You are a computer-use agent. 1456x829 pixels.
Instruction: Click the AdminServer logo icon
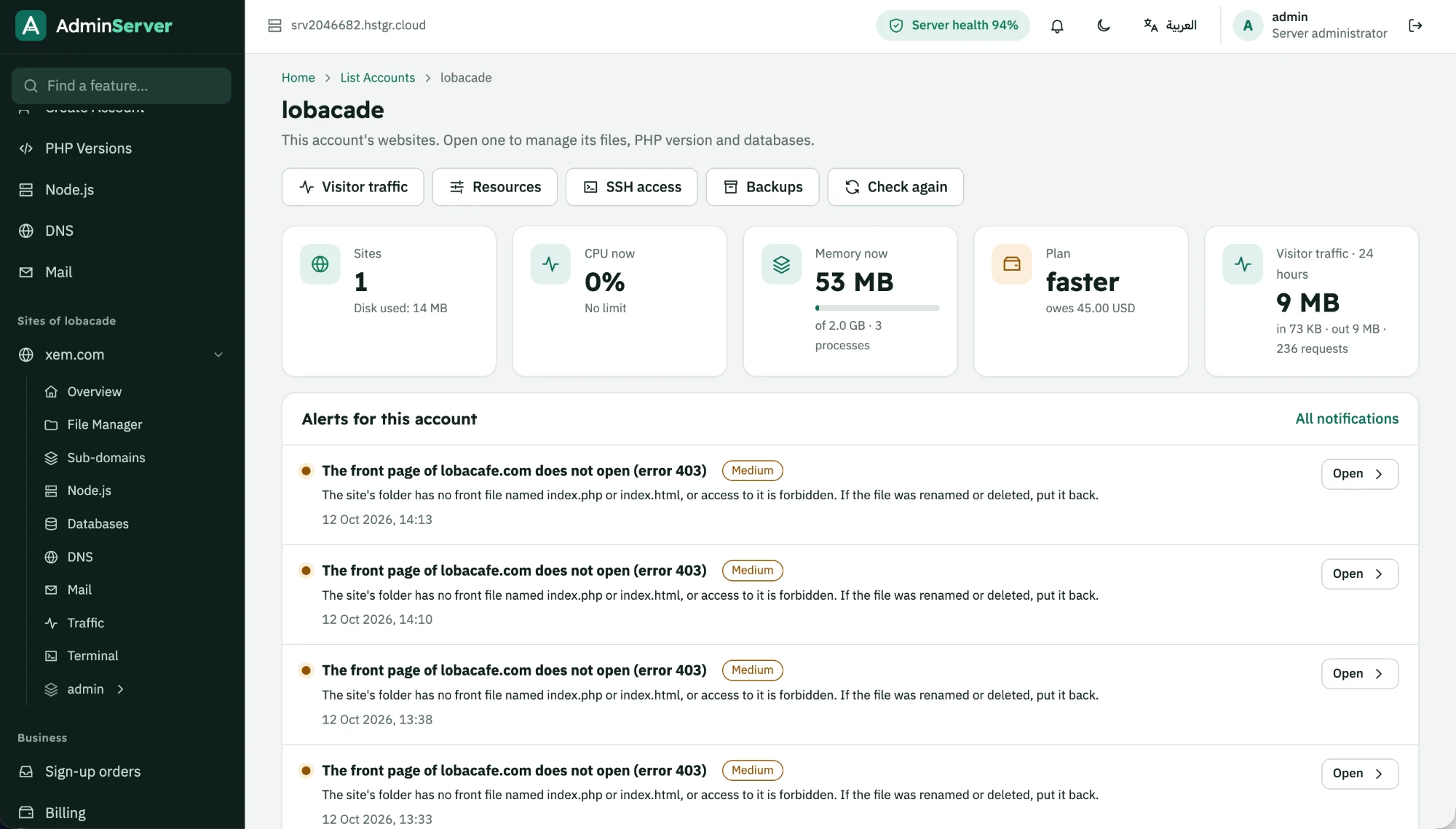click(31, 25)
